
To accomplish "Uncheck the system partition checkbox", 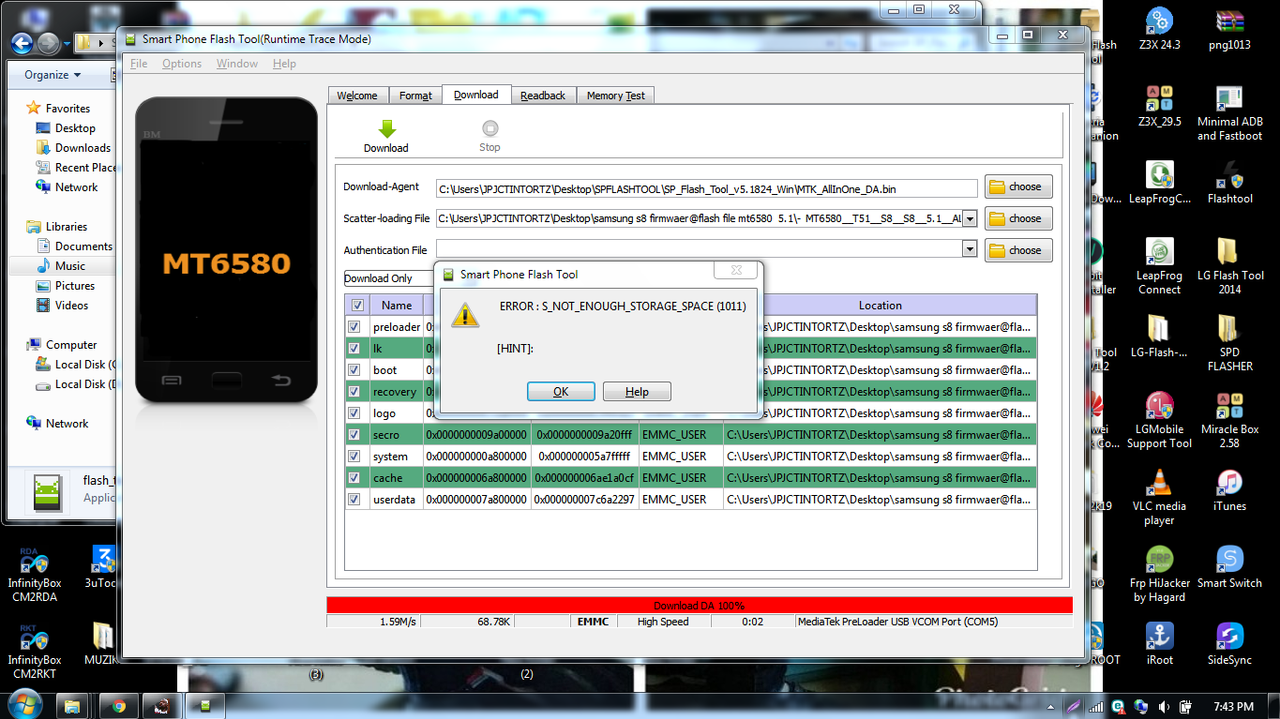I will point(353,456).
